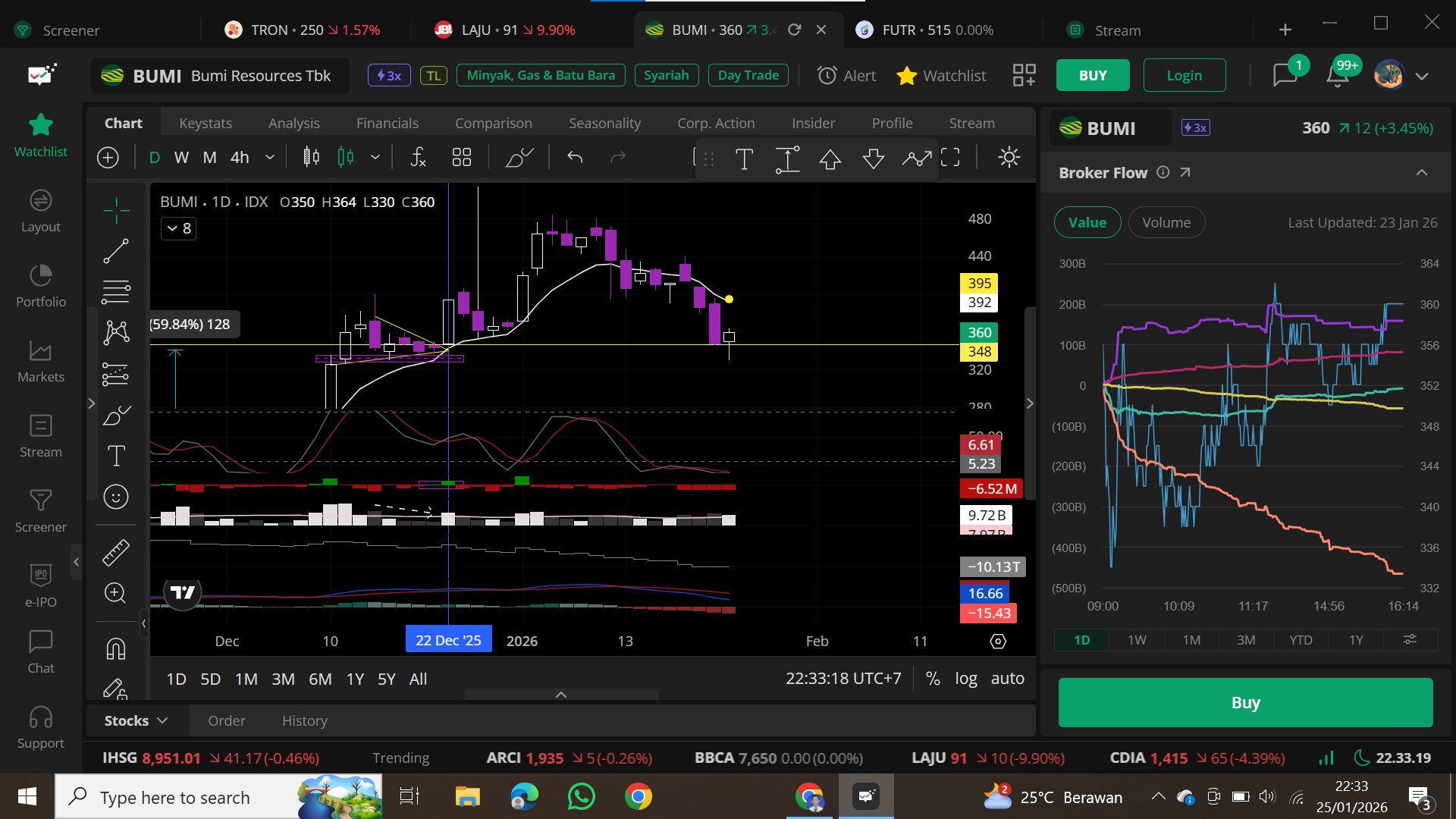Toggle auto scale on chart
This screenshot has height=819, width=1456.
pyautogui.click(x=1007, y=679)
